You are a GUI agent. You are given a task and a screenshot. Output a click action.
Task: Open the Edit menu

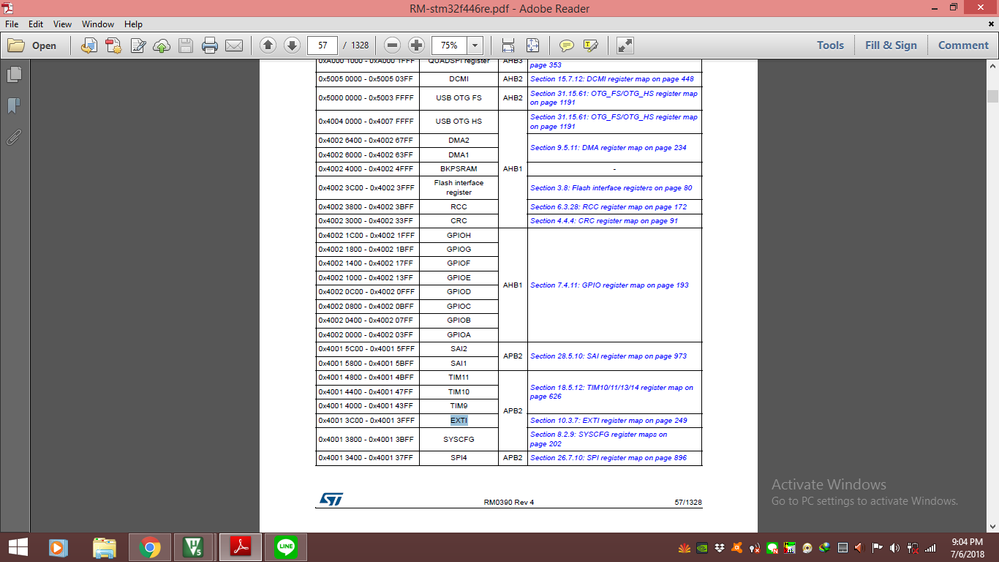[x=36, y=24]
